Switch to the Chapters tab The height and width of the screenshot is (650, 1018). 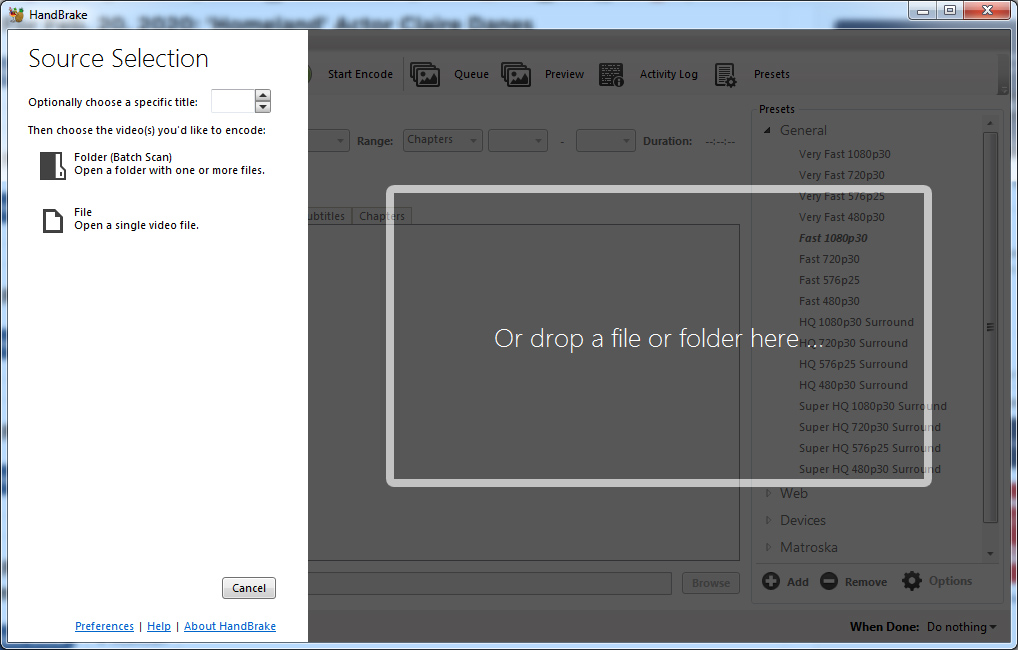point(381,215)
